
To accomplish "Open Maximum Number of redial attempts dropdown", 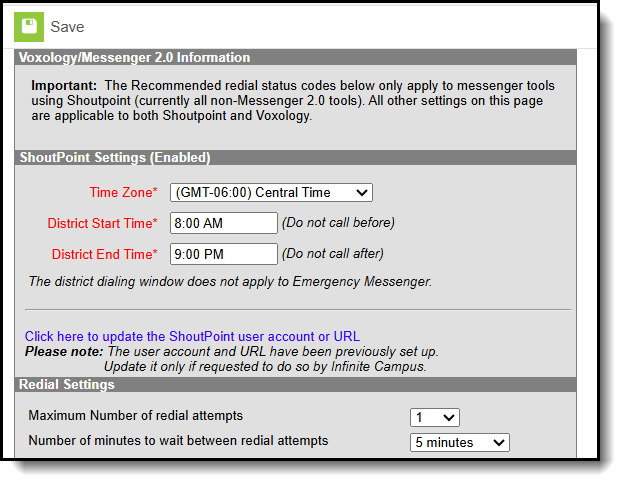I will point(434,417).
